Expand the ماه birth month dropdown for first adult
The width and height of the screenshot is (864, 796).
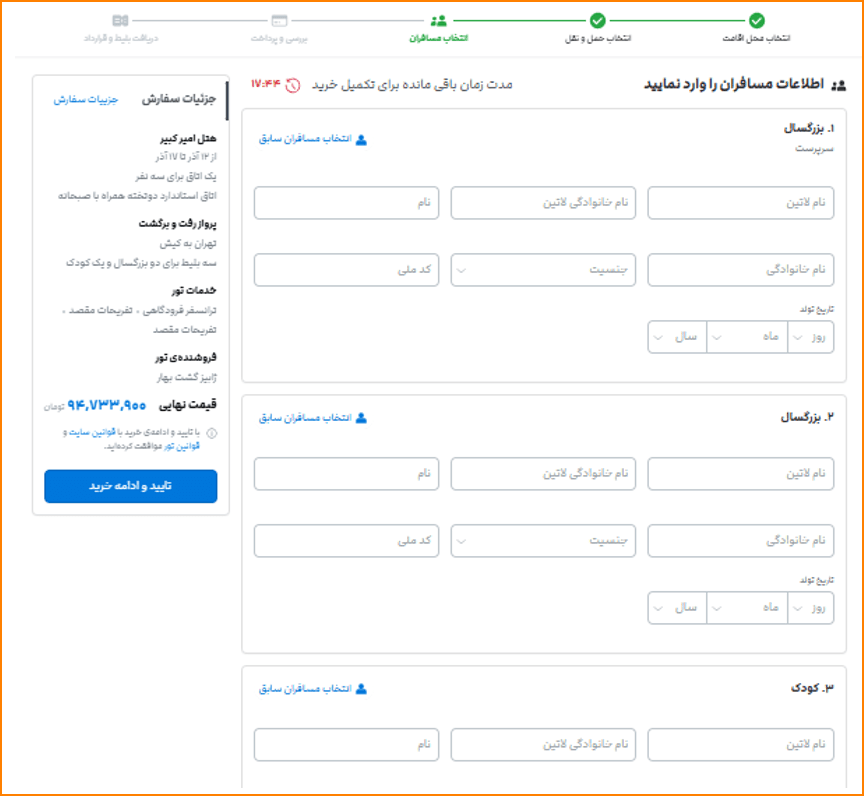(x=748, y=337)
